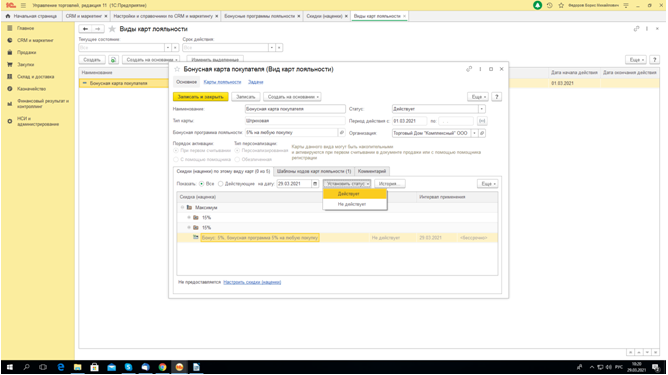Image resolution: width=668 pixels, height=375 pixels.
Task: Star the Бонусная карта покупателя dialog
Action: (177, 69)
